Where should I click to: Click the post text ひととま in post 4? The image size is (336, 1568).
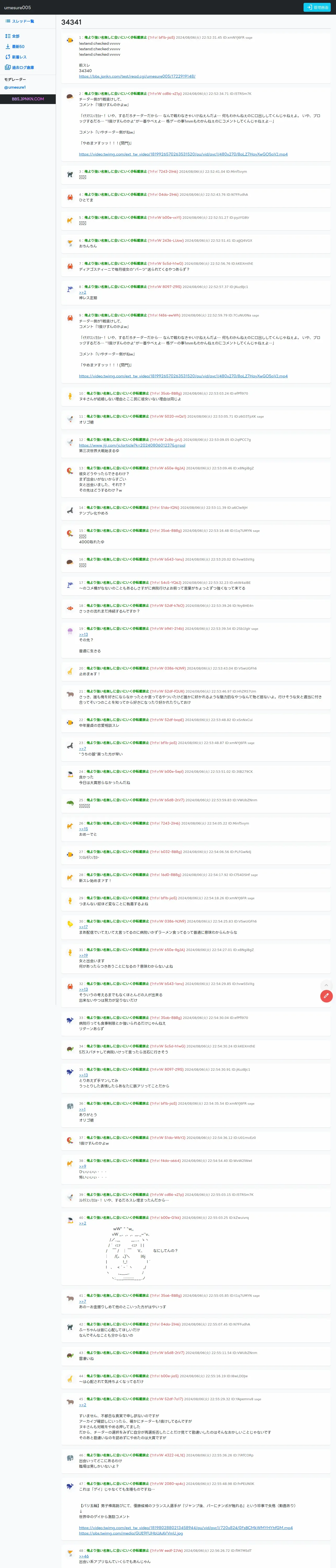pyautogui.click(x=86, y=200)
